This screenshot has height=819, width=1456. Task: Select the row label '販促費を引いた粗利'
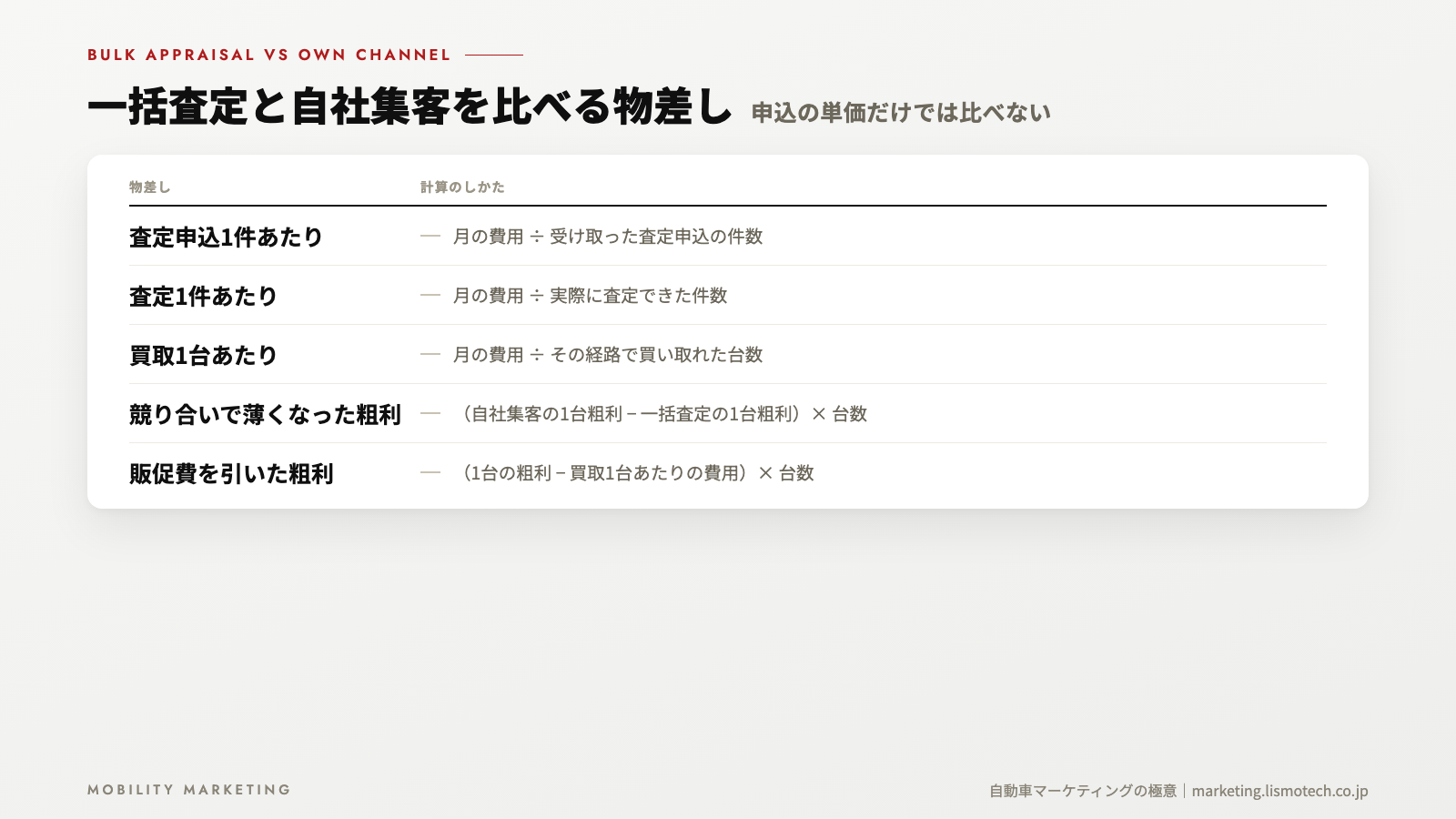pyautogui.click(x=231, y=473)
